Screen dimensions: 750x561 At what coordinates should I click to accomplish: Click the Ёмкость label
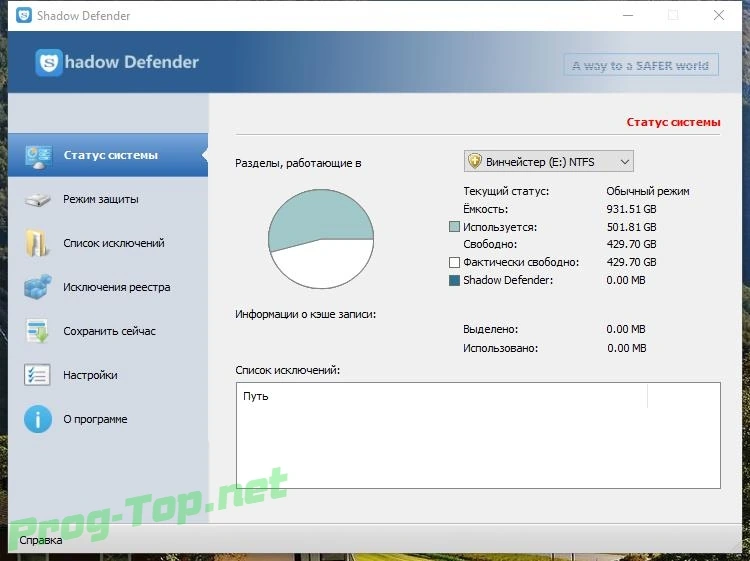pos(485,209)
